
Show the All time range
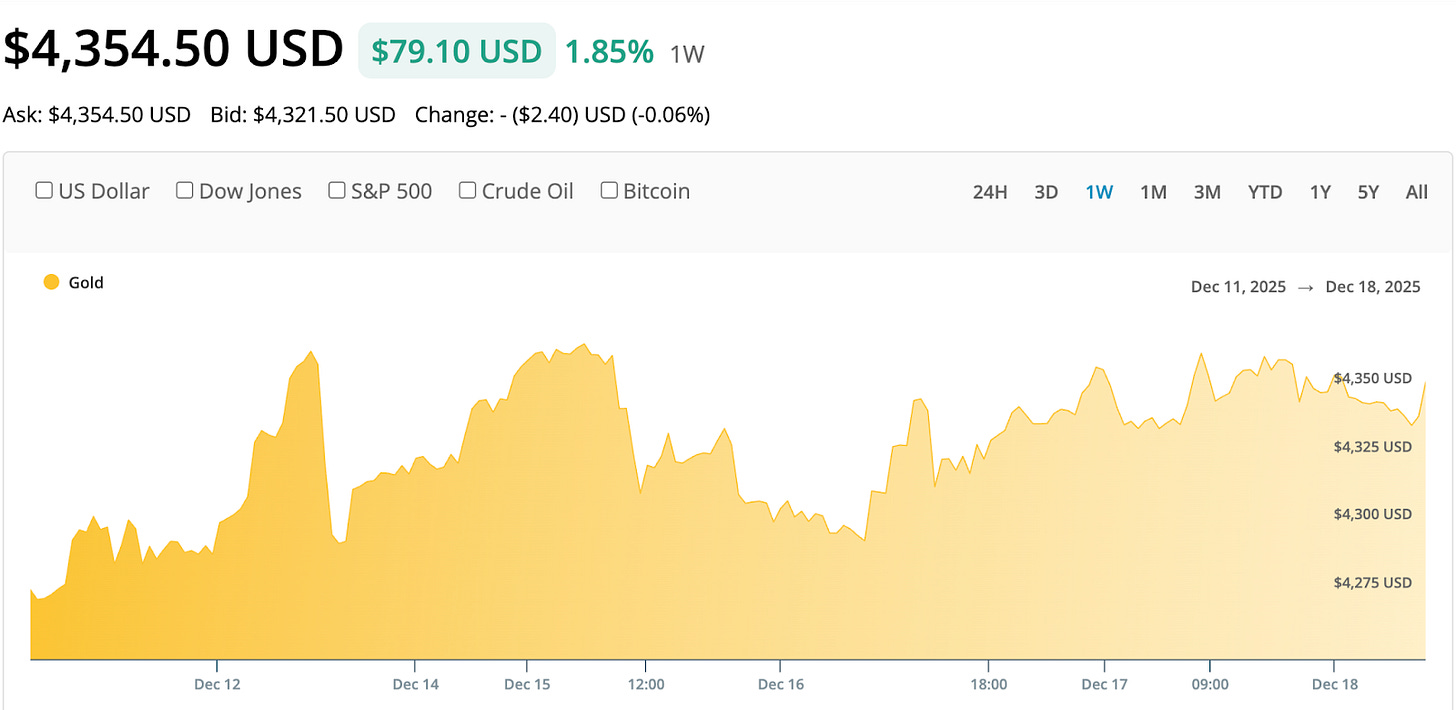[1416, 192]
